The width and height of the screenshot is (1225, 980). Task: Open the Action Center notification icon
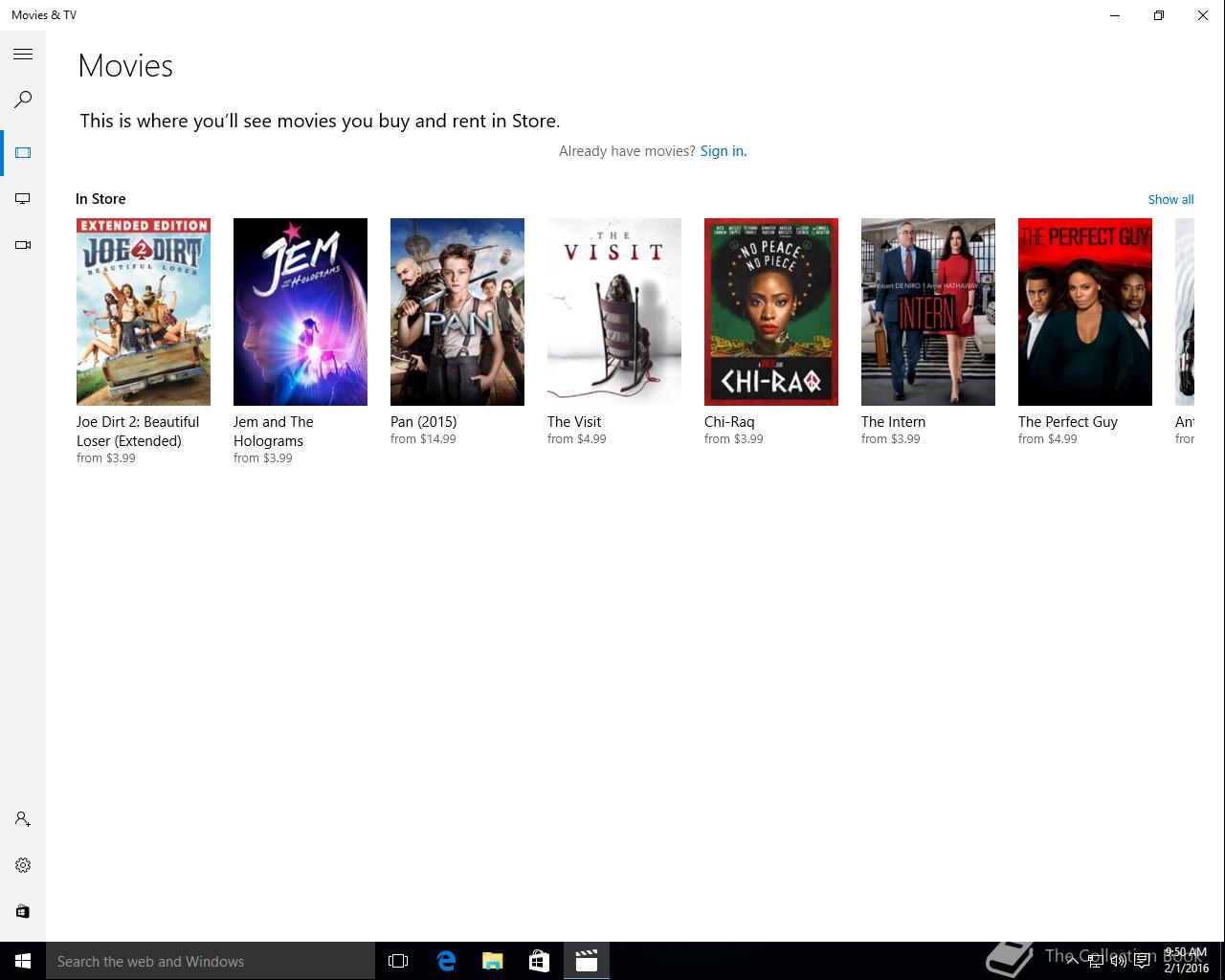coord(1142,961)
